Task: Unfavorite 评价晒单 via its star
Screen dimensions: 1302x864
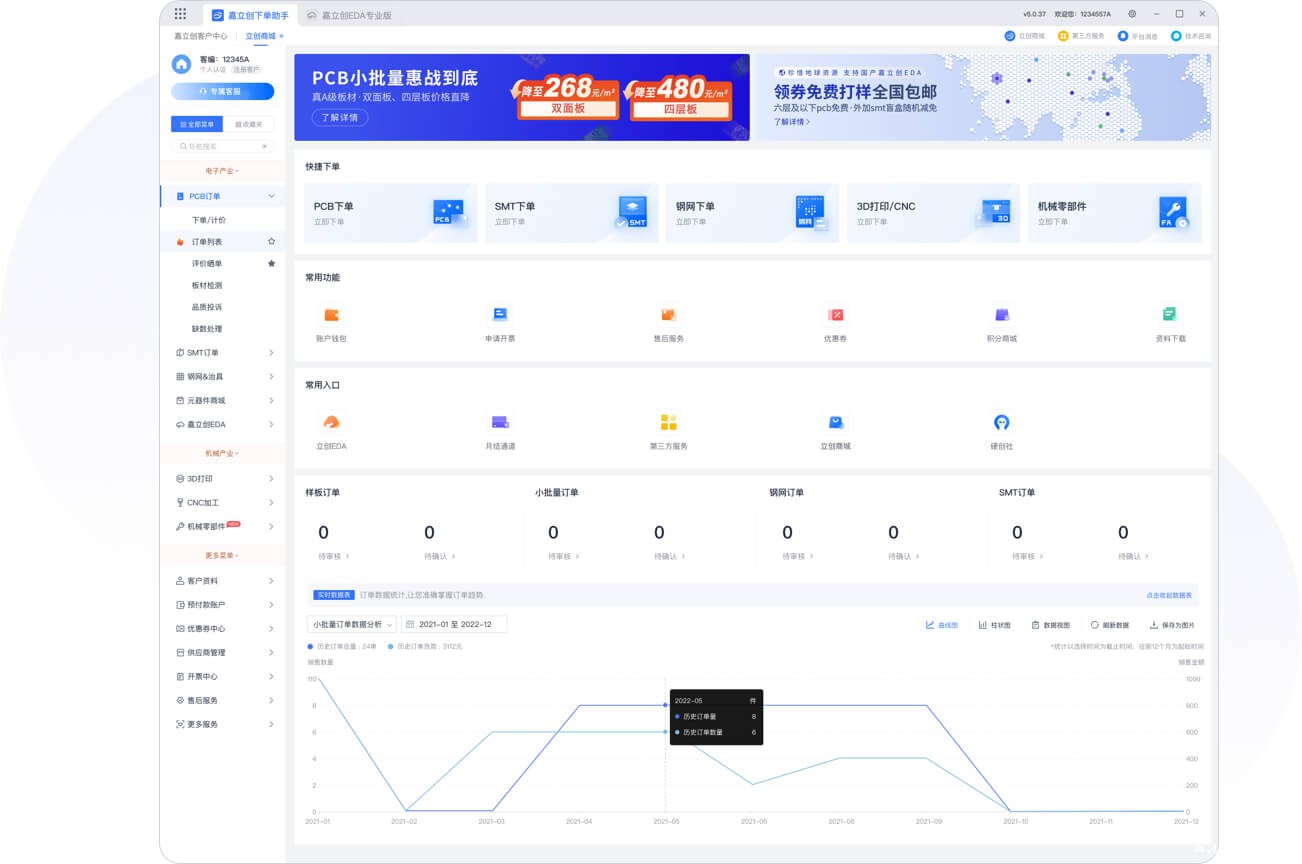Action: tap(271, 264)
